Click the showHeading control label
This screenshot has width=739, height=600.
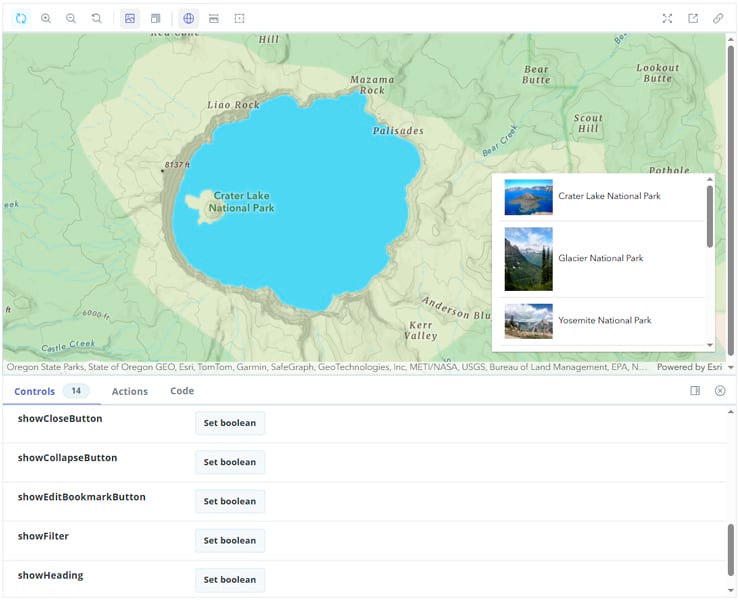(x=50, y=575)
